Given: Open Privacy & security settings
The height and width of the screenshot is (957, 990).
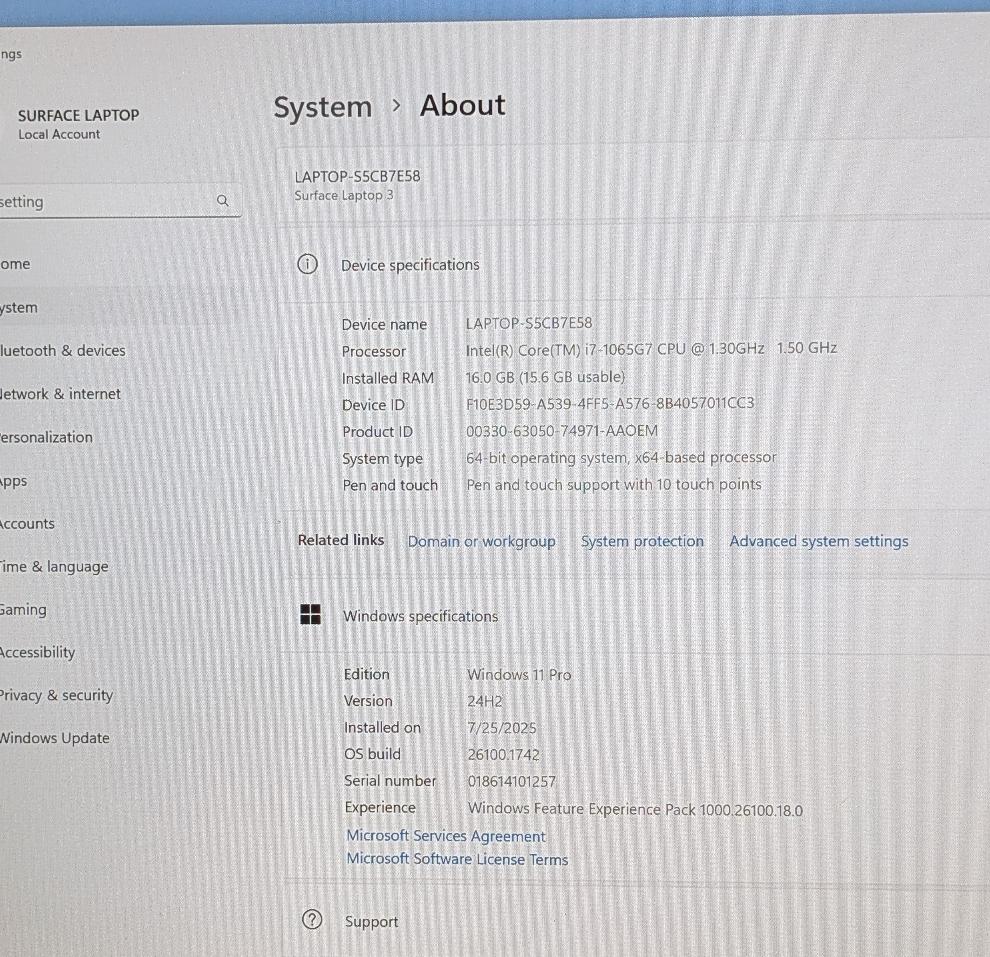Looking at the screenshot, I should [x=56, y=695].
